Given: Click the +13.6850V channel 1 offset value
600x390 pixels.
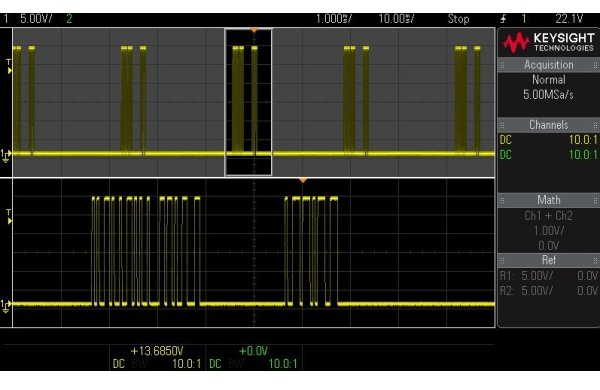Looking at the screenshot, I should tap(157, 351).
